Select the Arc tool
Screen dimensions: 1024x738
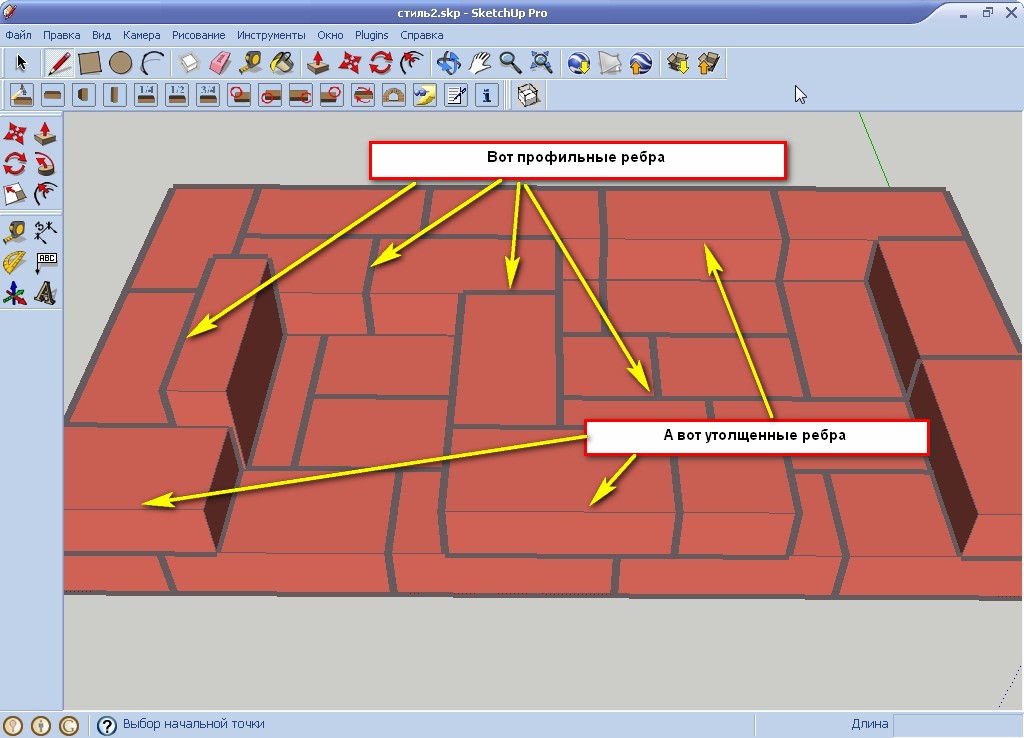coord(152,63)
